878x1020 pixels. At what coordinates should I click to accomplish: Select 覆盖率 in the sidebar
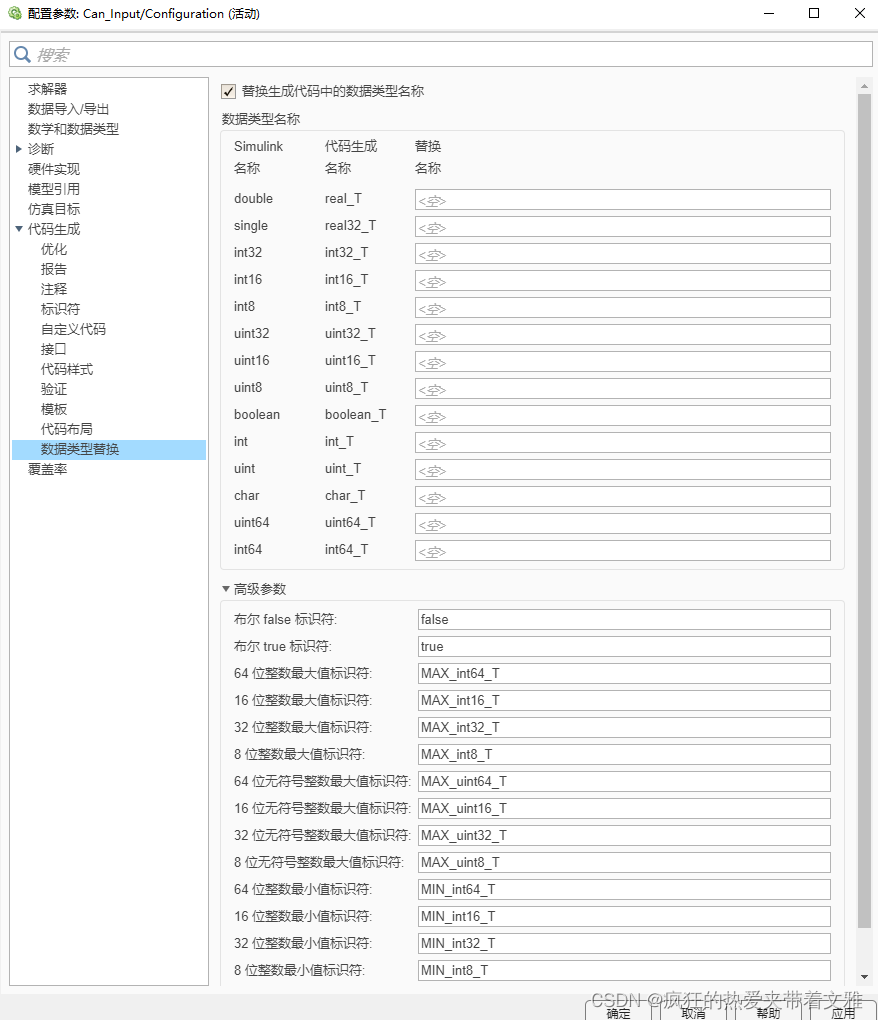pos(46,468)
